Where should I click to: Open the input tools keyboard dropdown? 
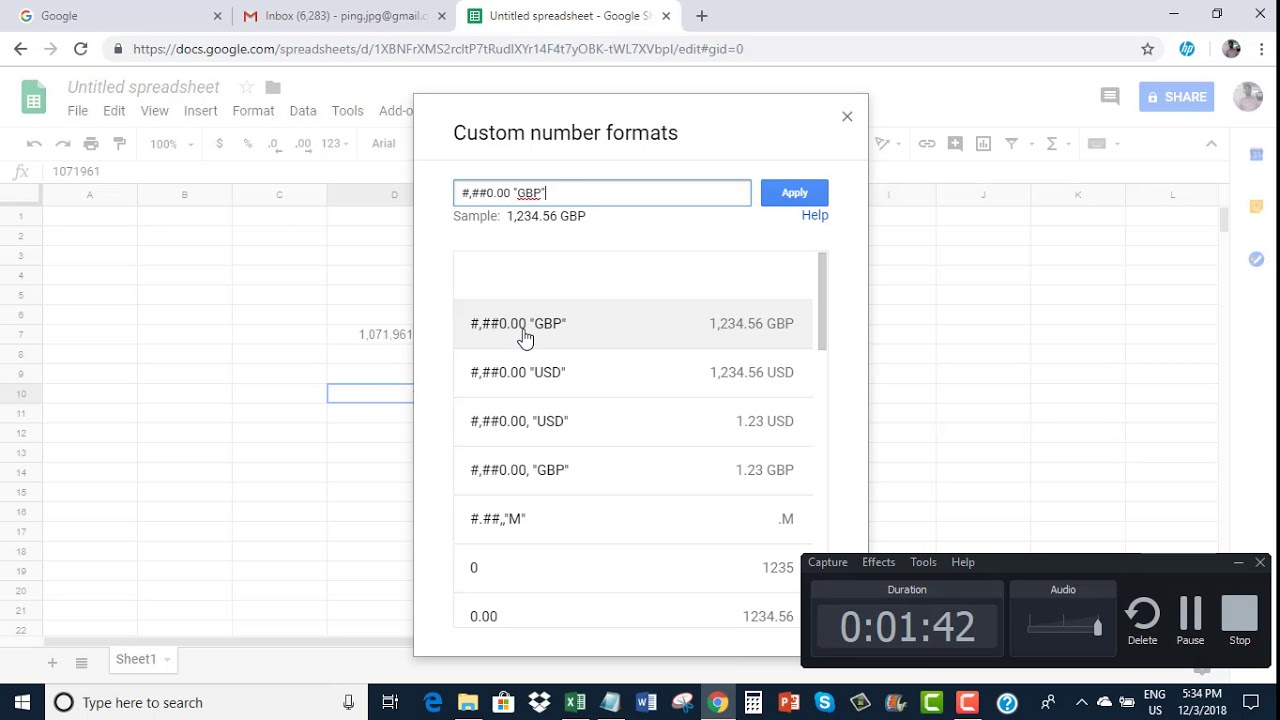point(1102,144)
